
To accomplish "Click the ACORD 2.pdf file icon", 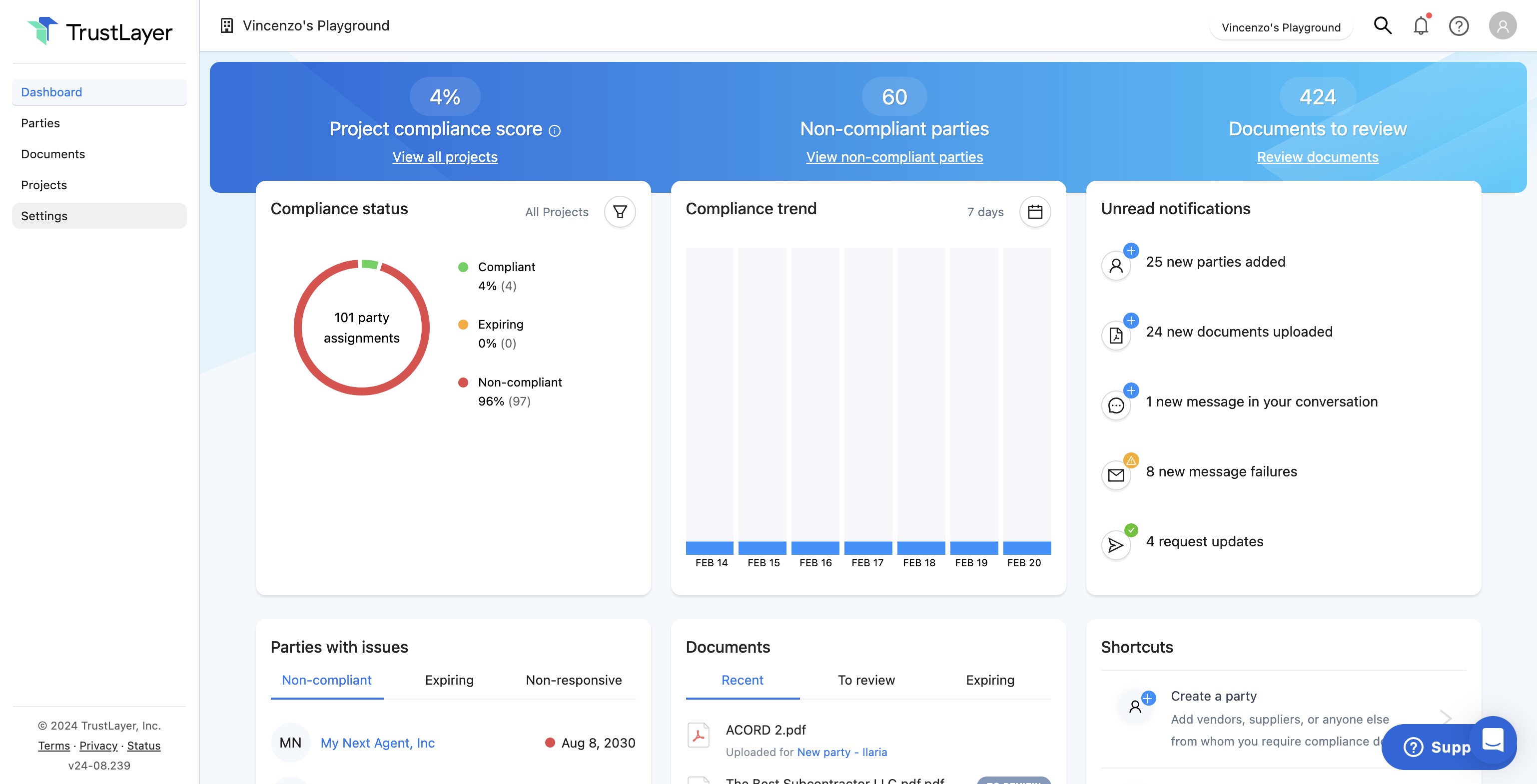I will tap(698, 735).
